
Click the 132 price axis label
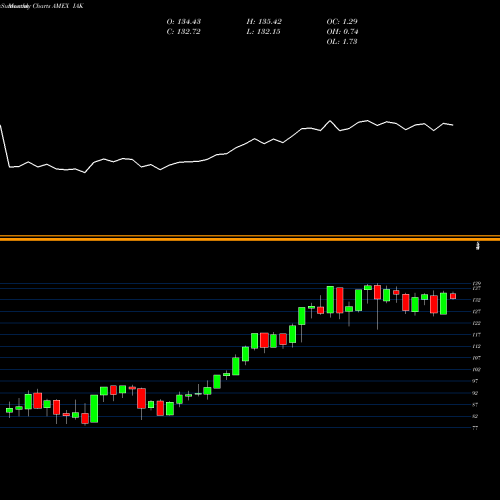tap(477, 300)
